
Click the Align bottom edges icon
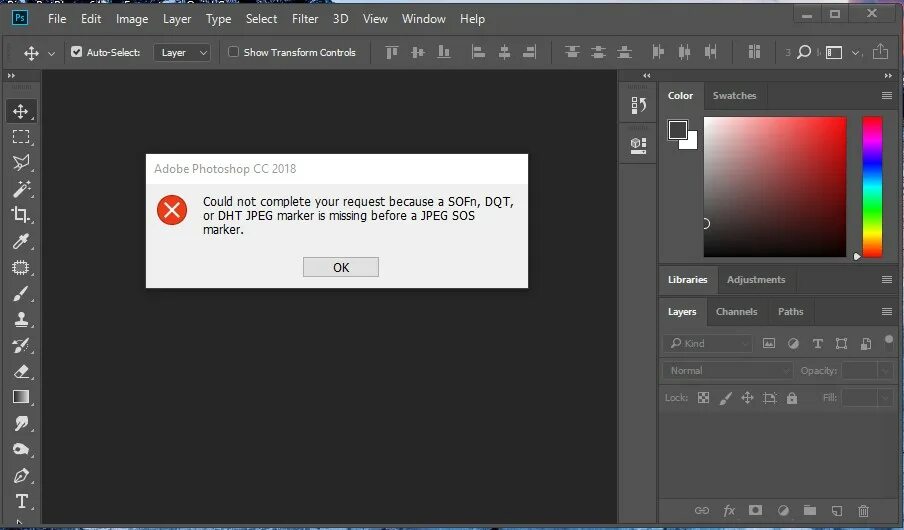[443, 52]
